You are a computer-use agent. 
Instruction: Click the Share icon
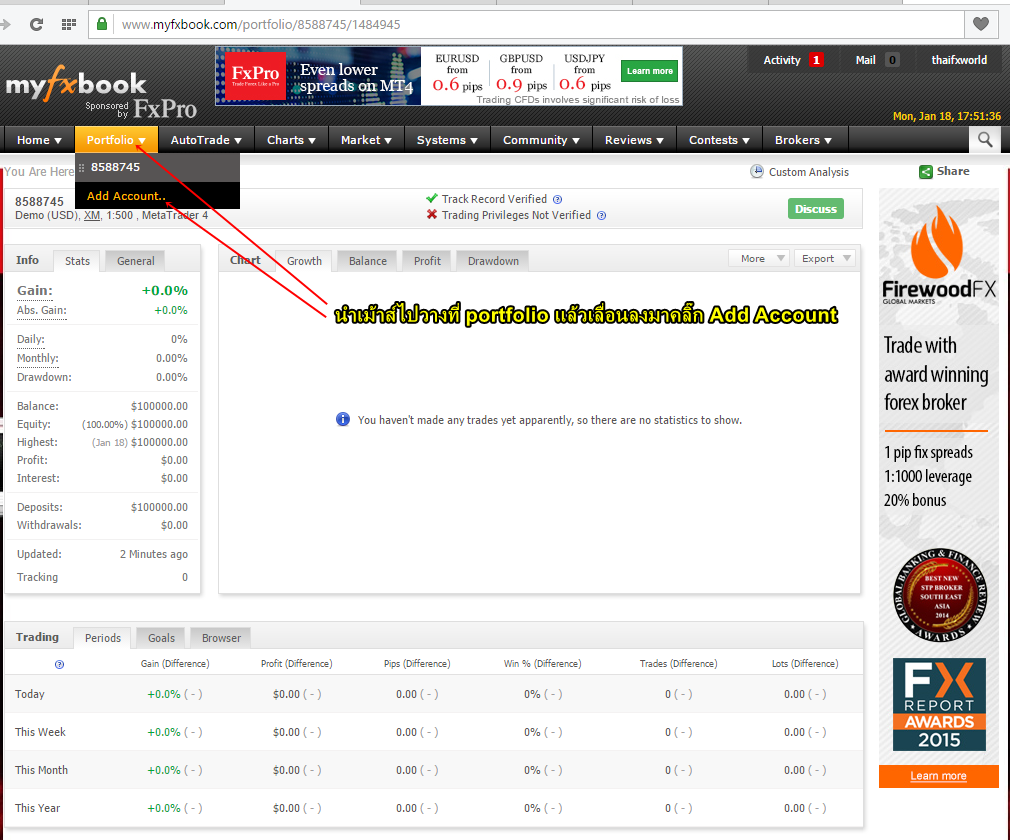click(926, 171)
